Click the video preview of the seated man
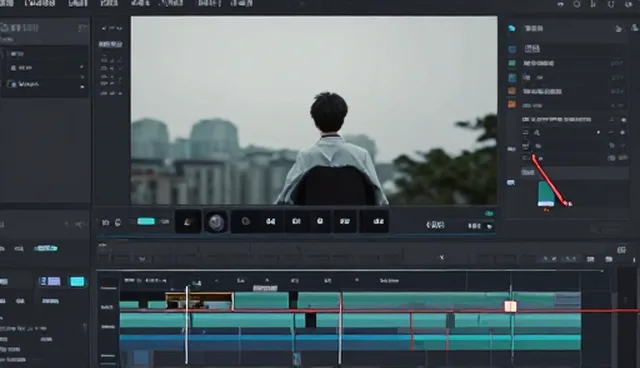The width and height of the screenshot is (640, 368). pyautogui.click(x=314, y=110)
